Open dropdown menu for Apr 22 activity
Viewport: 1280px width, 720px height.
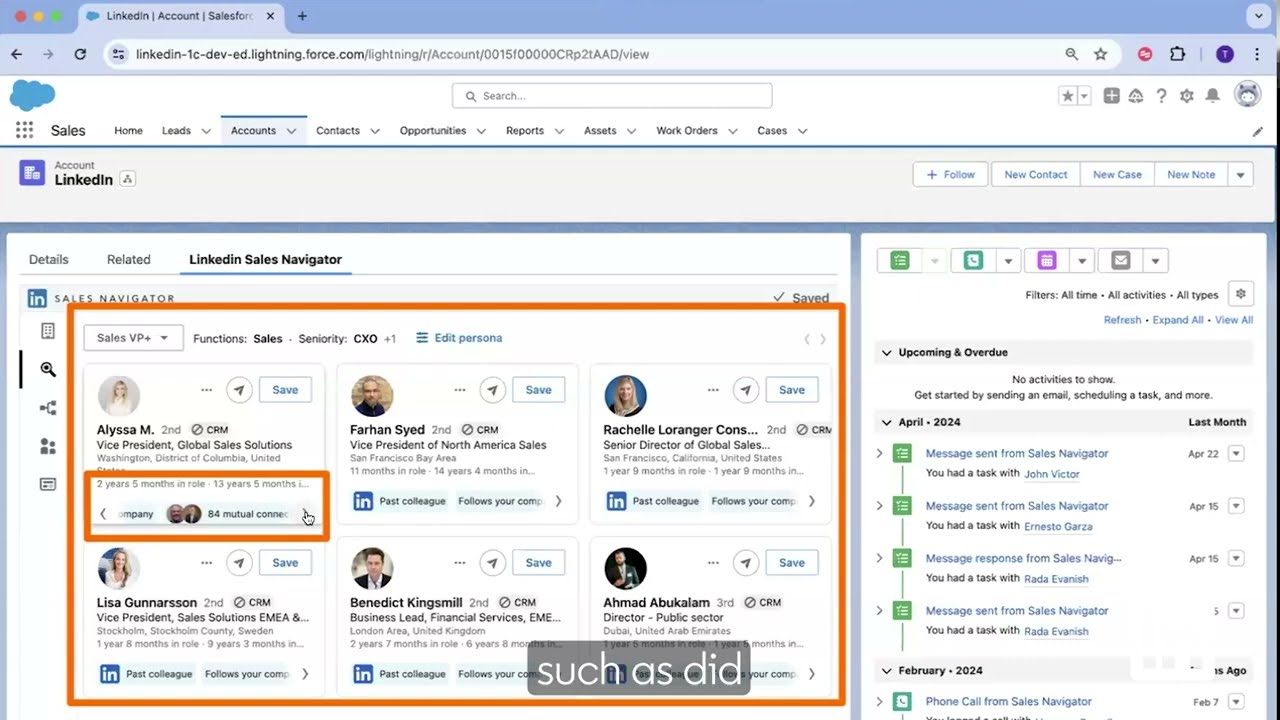pos(1236,453)
